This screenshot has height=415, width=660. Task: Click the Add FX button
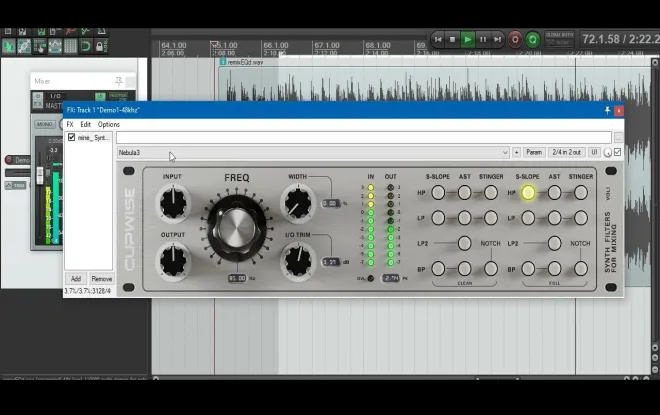click(76, 279)
